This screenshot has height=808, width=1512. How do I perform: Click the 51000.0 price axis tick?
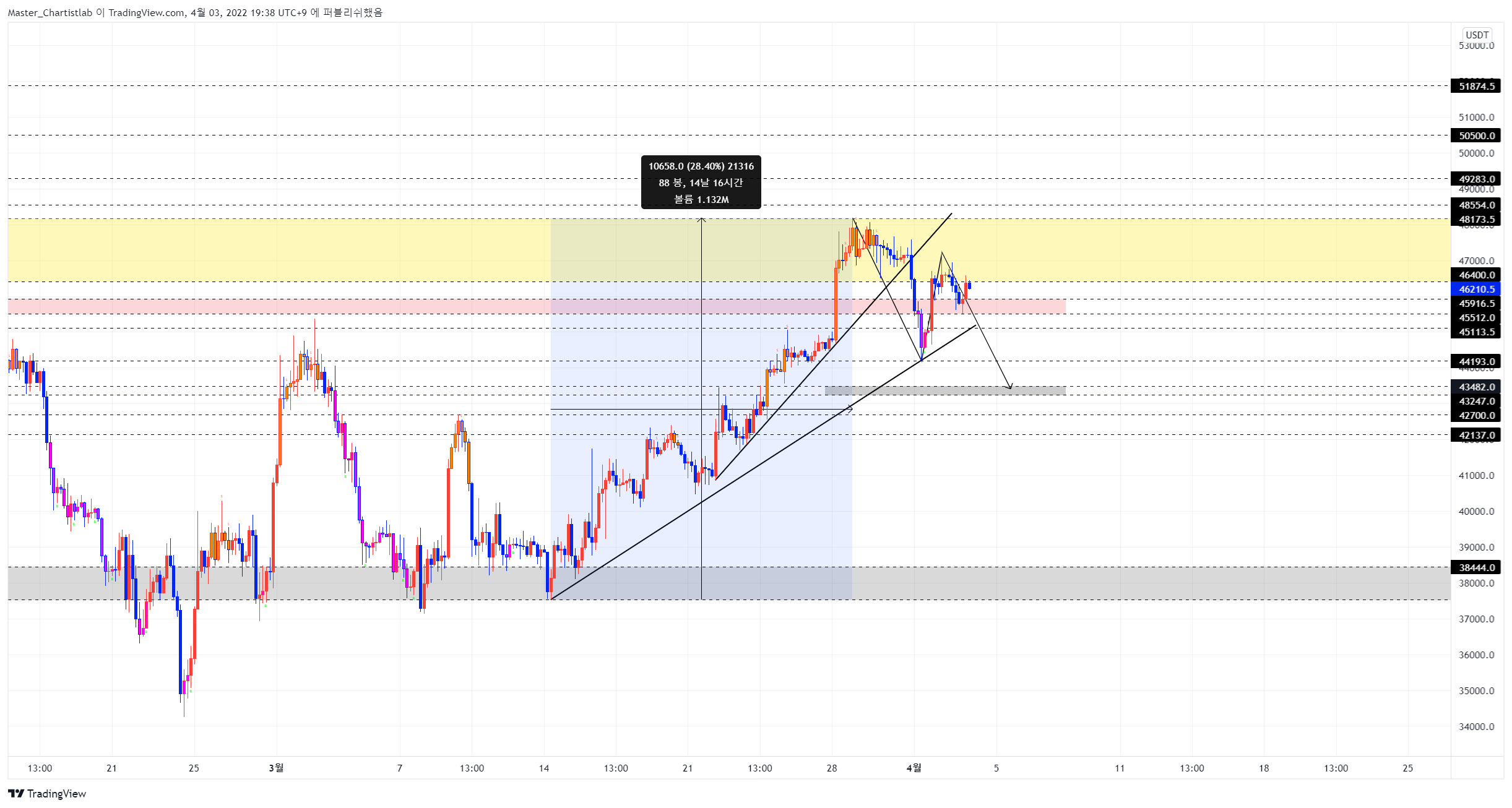(1476, 117)
